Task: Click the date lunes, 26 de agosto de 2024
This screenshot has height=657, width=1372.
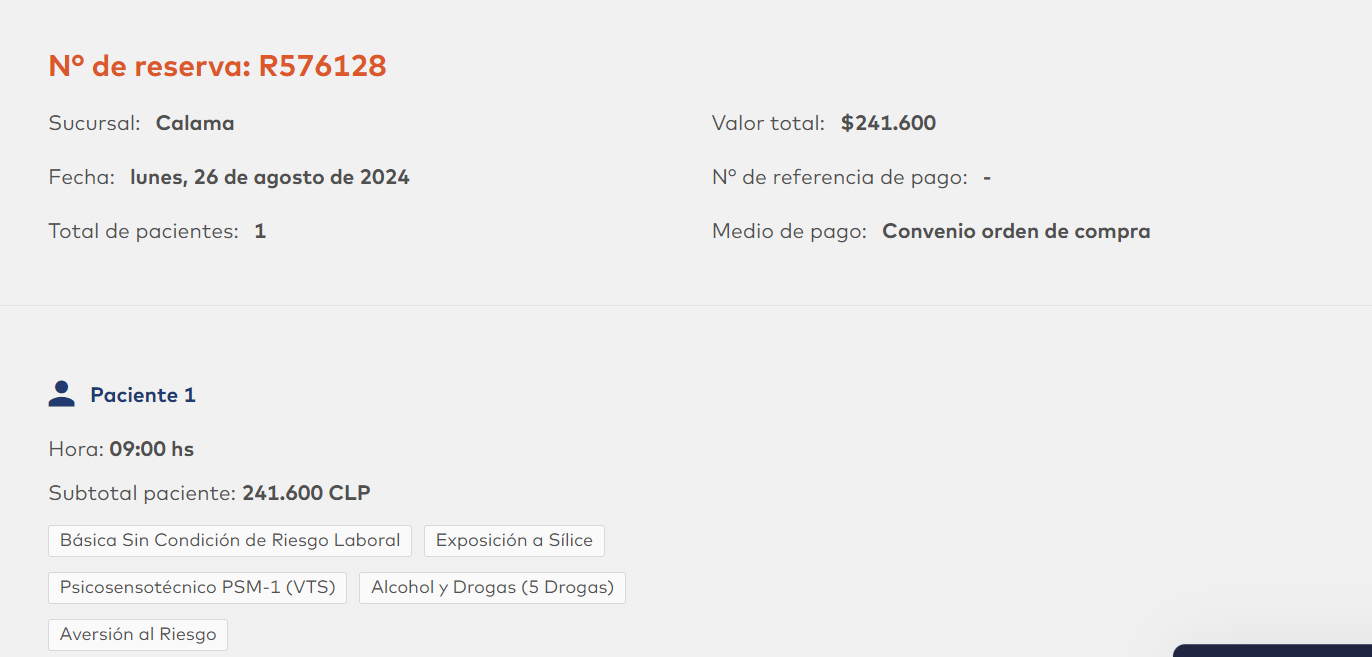Action: point(270,178)
